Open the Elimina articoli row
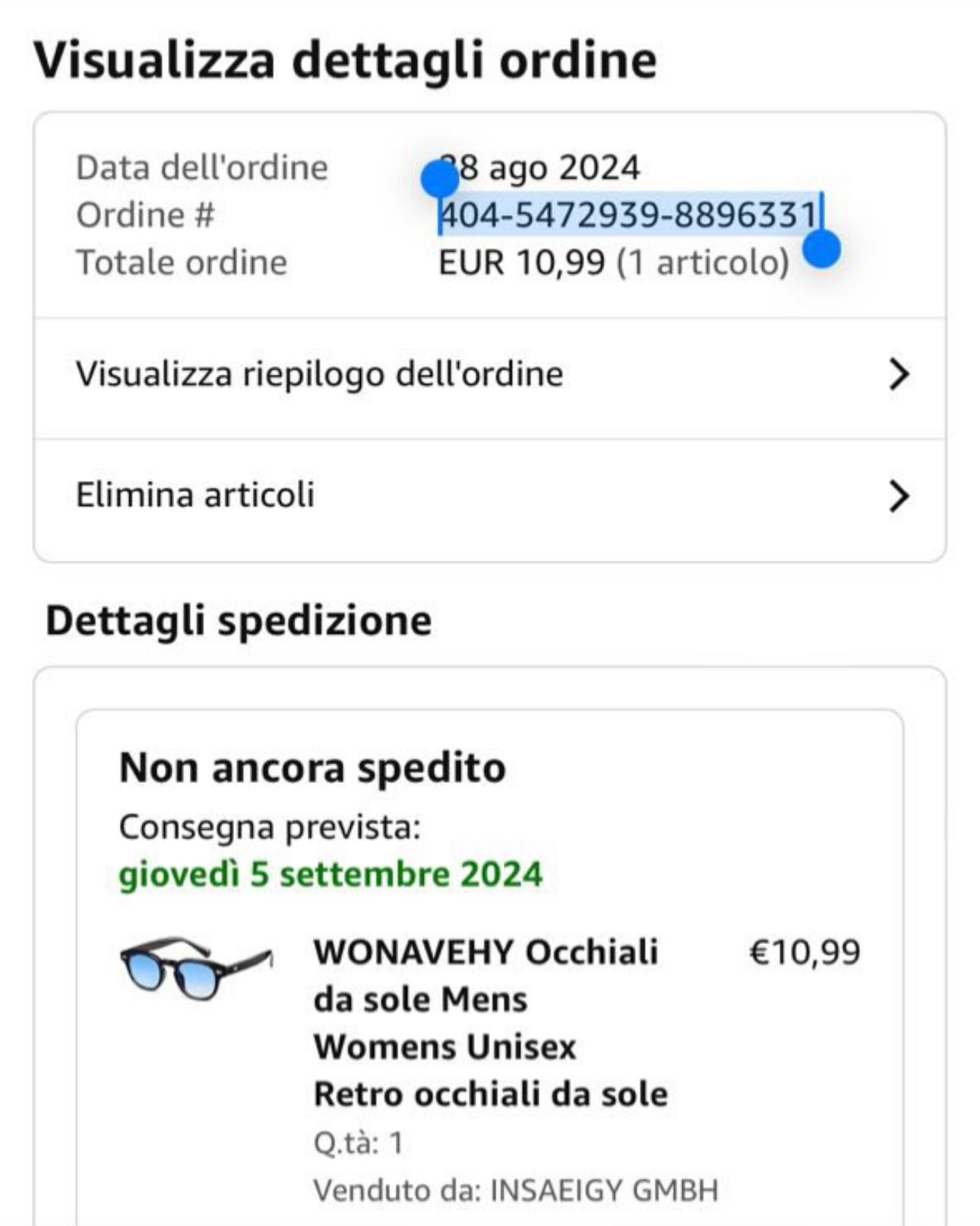This screenshot has width=980, height=1226. [x=195, y=496]
